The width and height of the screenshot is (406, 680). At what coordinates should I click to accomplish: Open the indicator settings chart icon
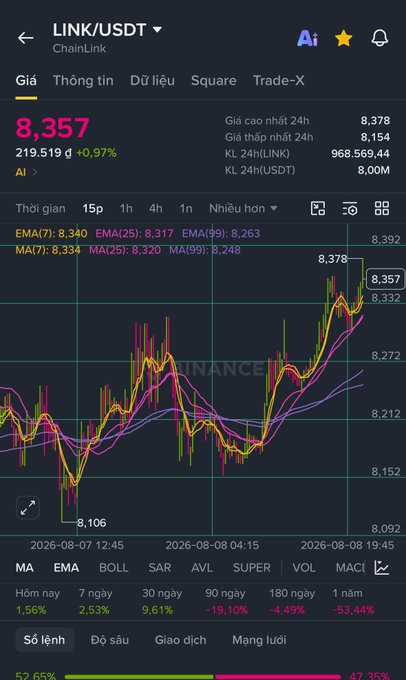382,568
